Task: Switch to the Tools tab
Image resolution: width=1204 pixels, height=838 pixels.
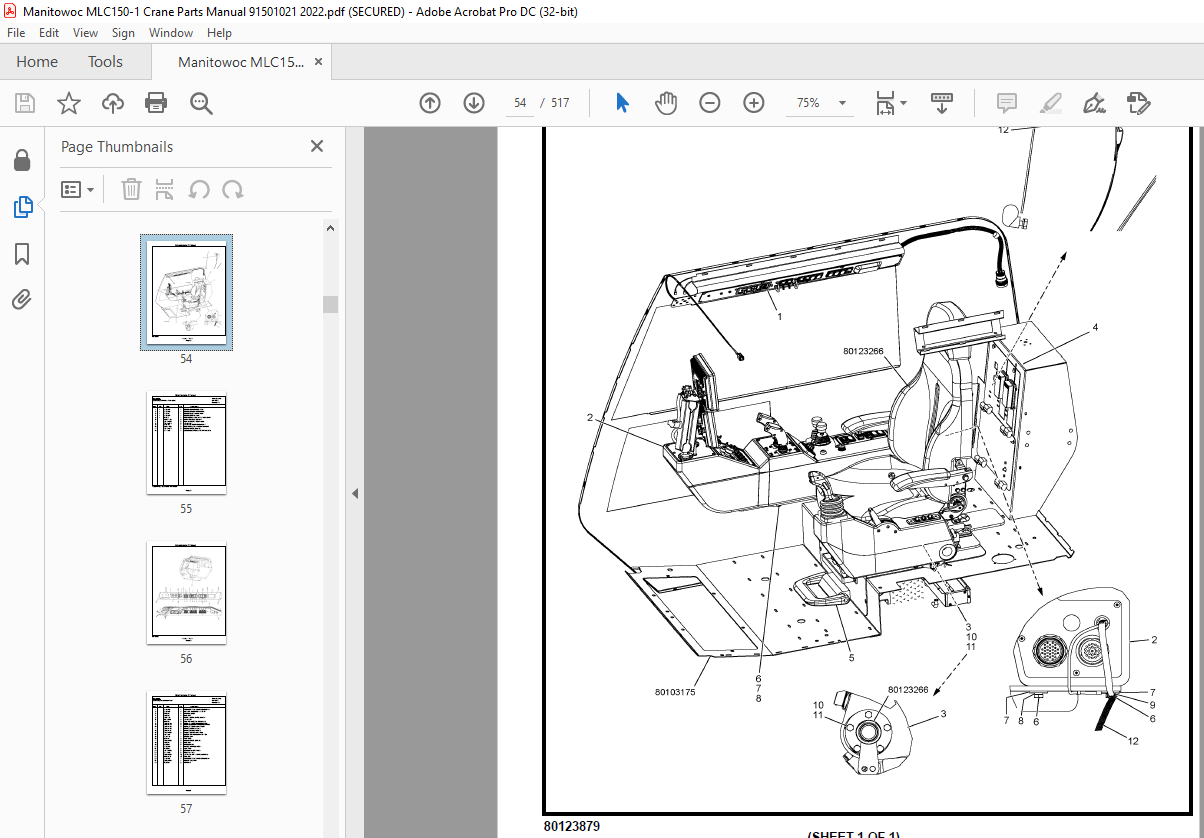Action: (105, 62)
